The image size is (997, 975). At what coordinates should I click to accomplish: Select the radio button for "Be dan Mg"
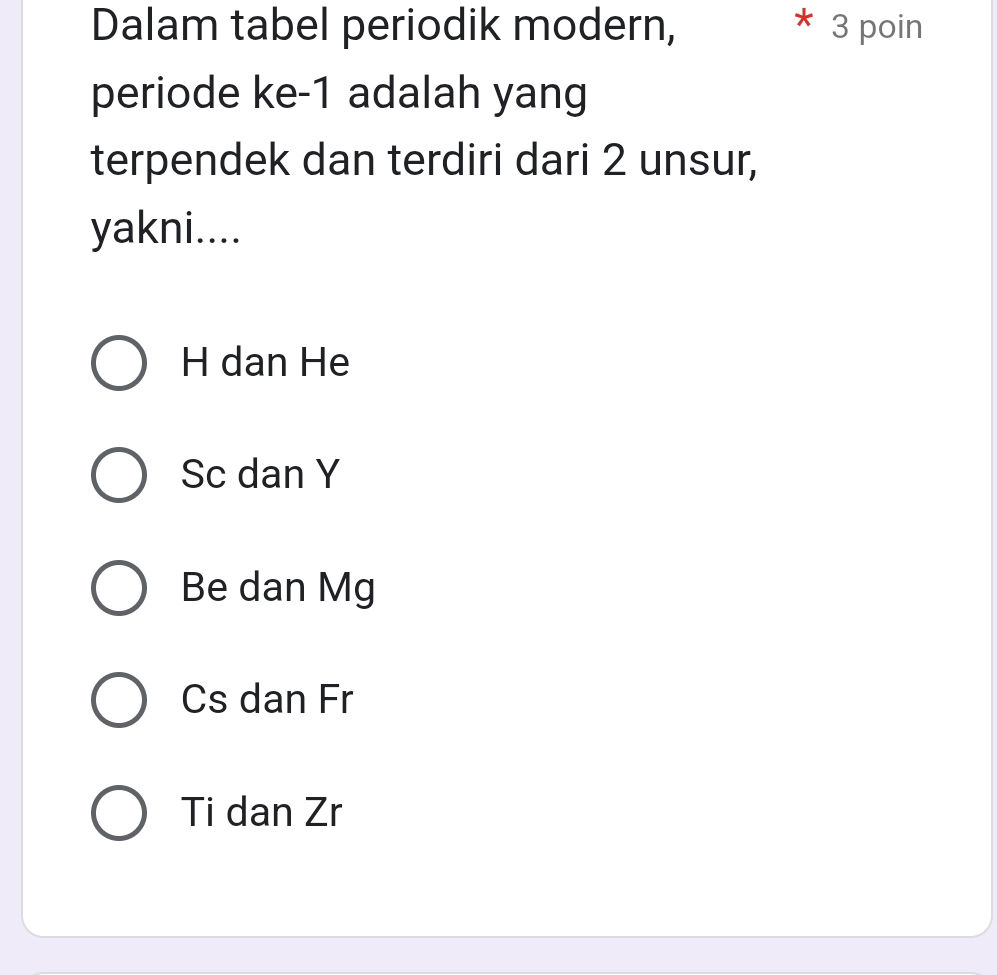pyautogui.click(x=119, y=587)
